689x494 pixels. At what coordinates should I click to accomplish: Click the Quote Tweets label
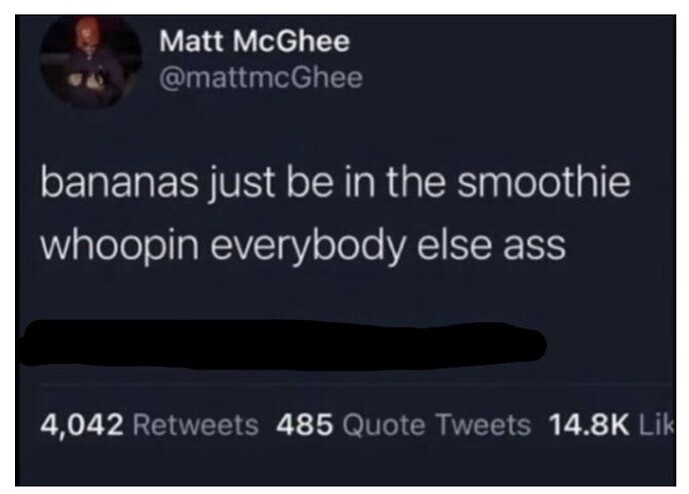point(436,425)
